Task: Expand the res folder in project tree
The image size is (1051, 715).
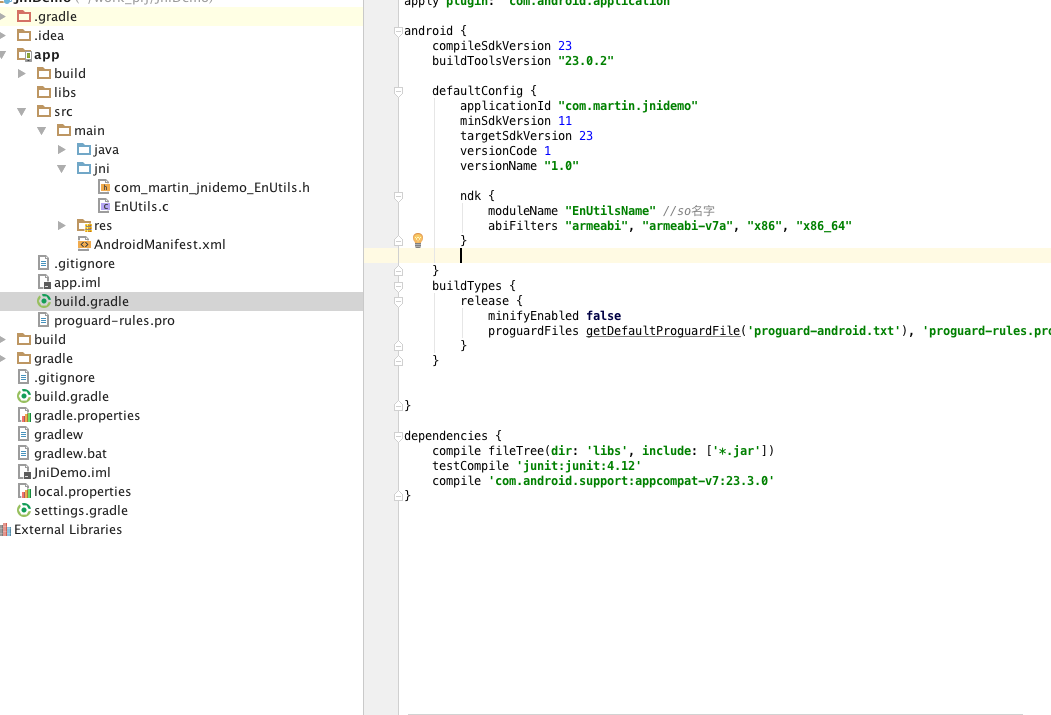Action: [62, 225]
